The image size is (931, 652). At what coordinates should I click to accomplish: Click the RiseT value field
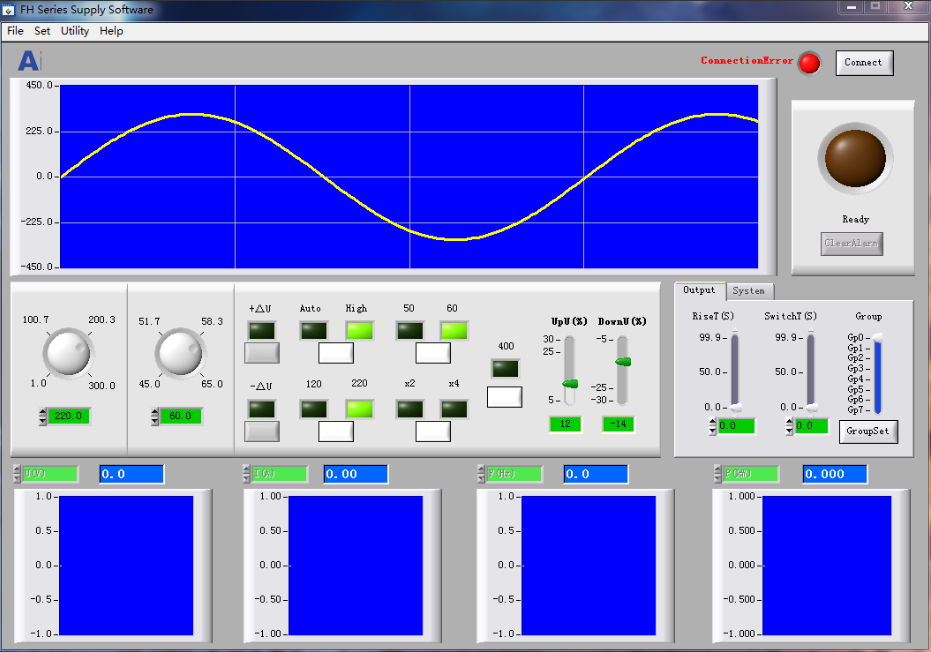736,426
